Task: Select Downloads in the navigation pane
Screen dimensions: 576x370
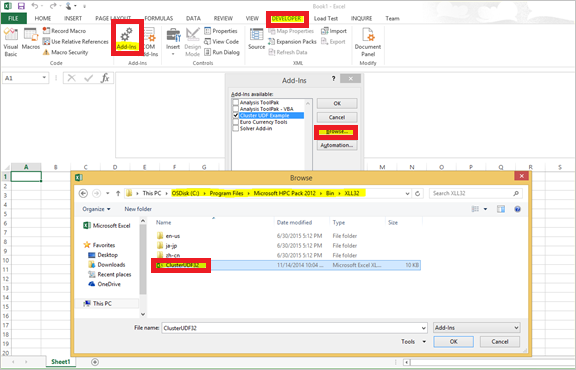Action: point(107,265)
